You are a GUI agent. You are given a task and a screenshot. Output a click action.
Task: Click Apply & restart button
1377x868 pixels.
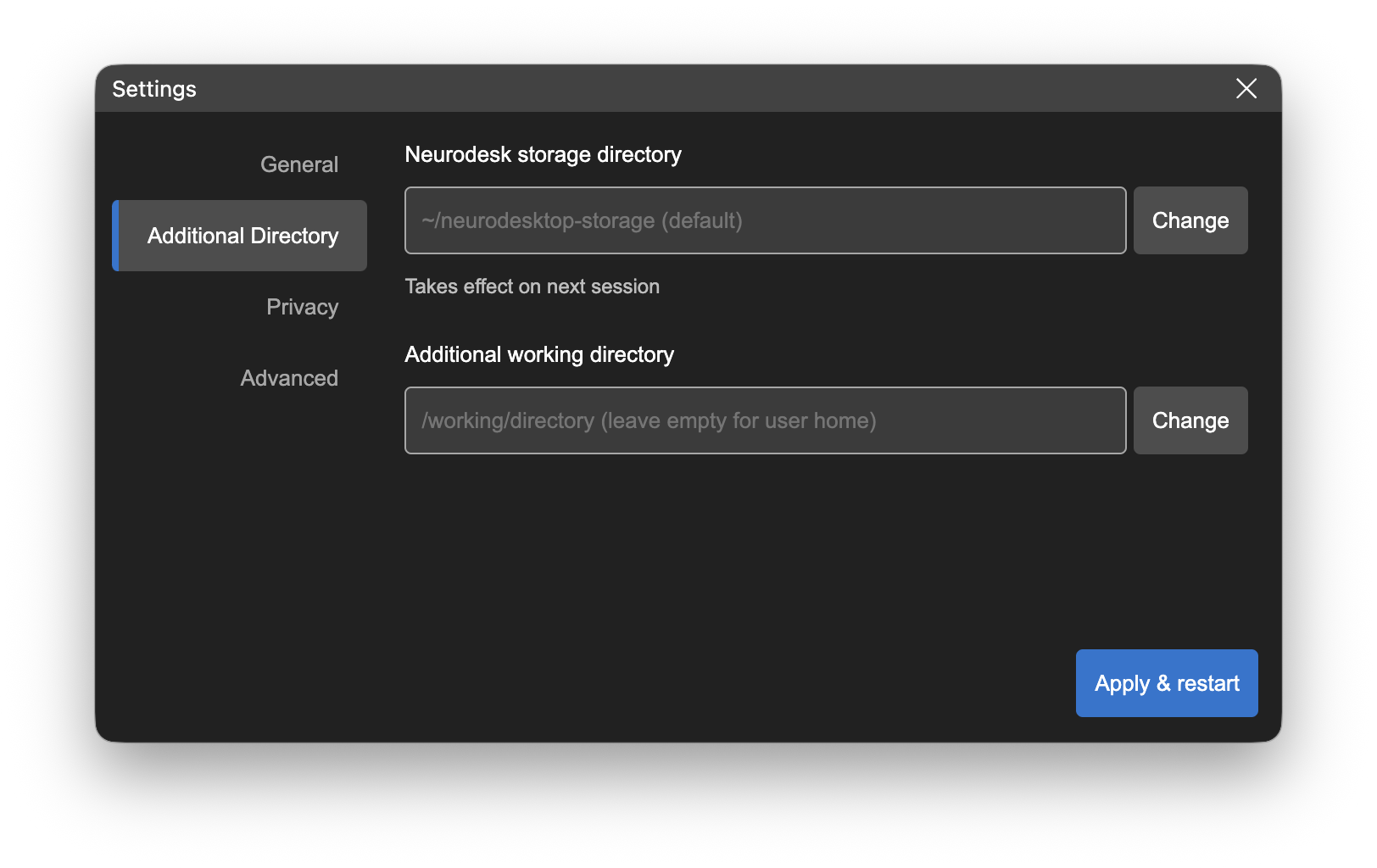[1167, 683]
